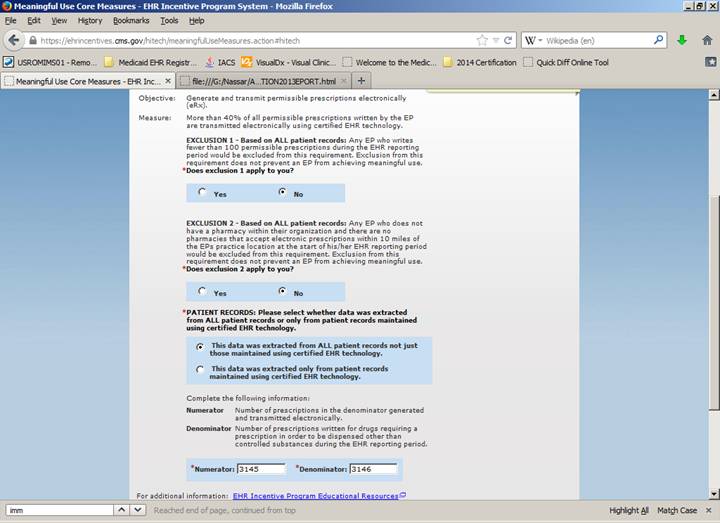Open a new tab with the plus button

(361, 81)
